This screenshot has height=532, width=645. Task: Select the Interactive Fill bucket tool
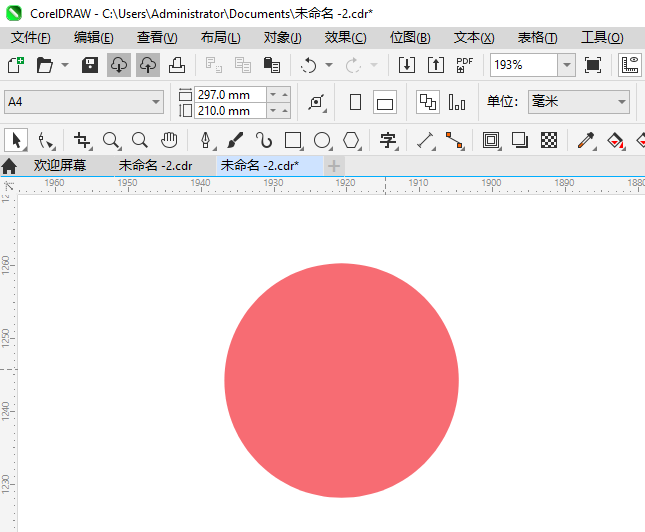point(615,140)
